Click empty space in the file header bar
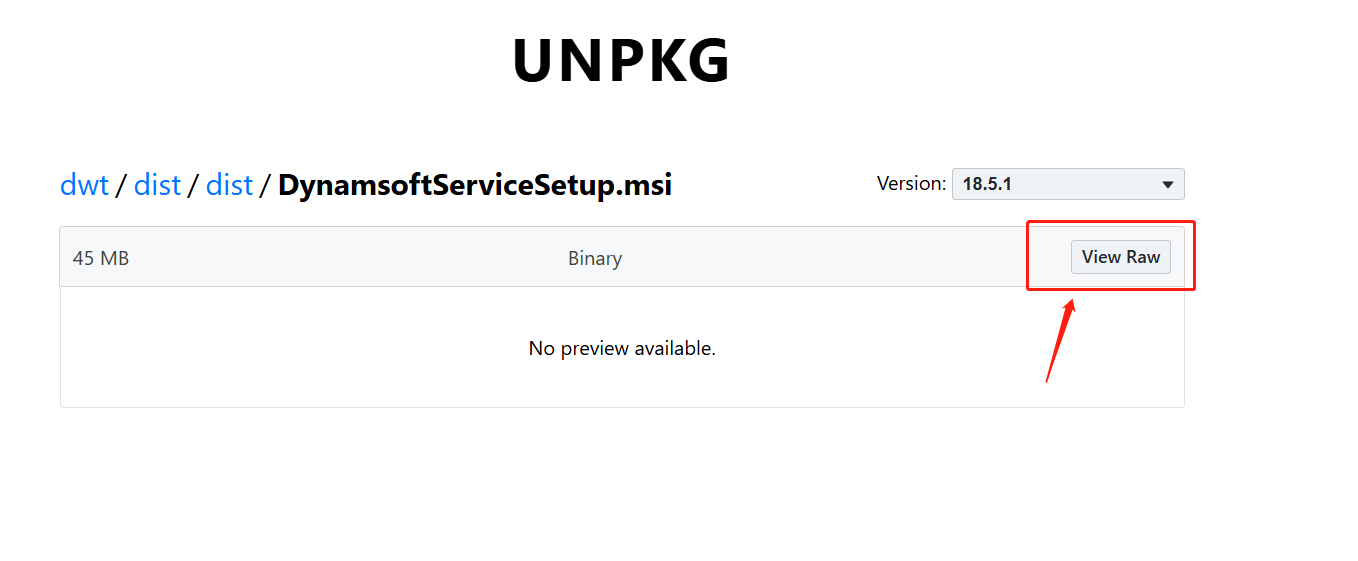1358x561 pixels. (x=350, y=258)
